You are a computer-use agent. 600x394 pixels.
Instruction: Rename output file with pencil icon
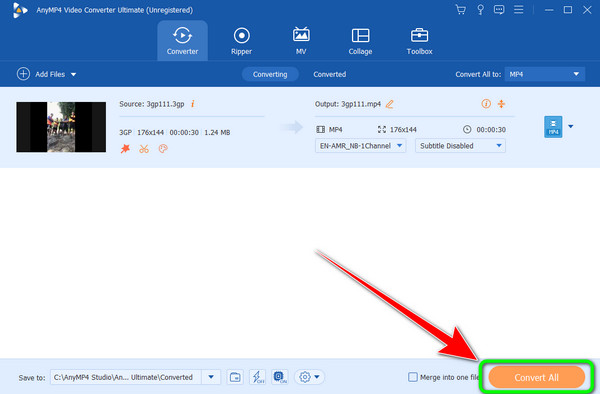click(389, 104)
